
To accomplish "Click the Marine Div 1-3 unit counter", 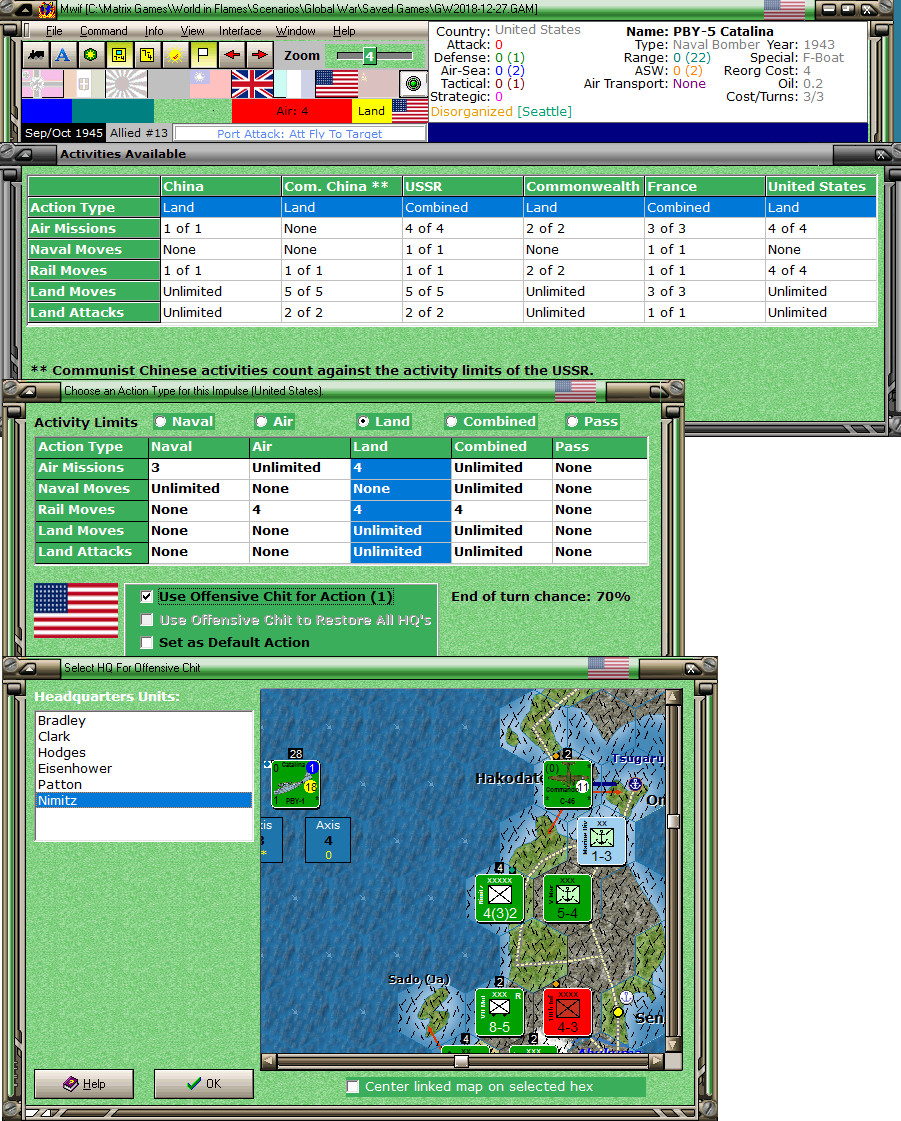I will tap(601, 841).
